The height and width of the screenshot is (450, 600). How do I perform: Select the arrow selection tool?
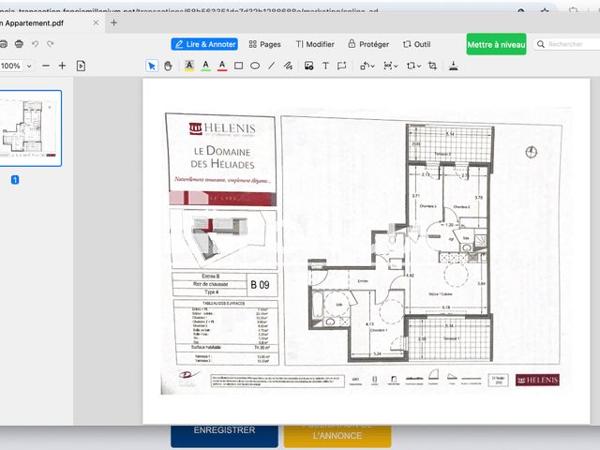152,66
